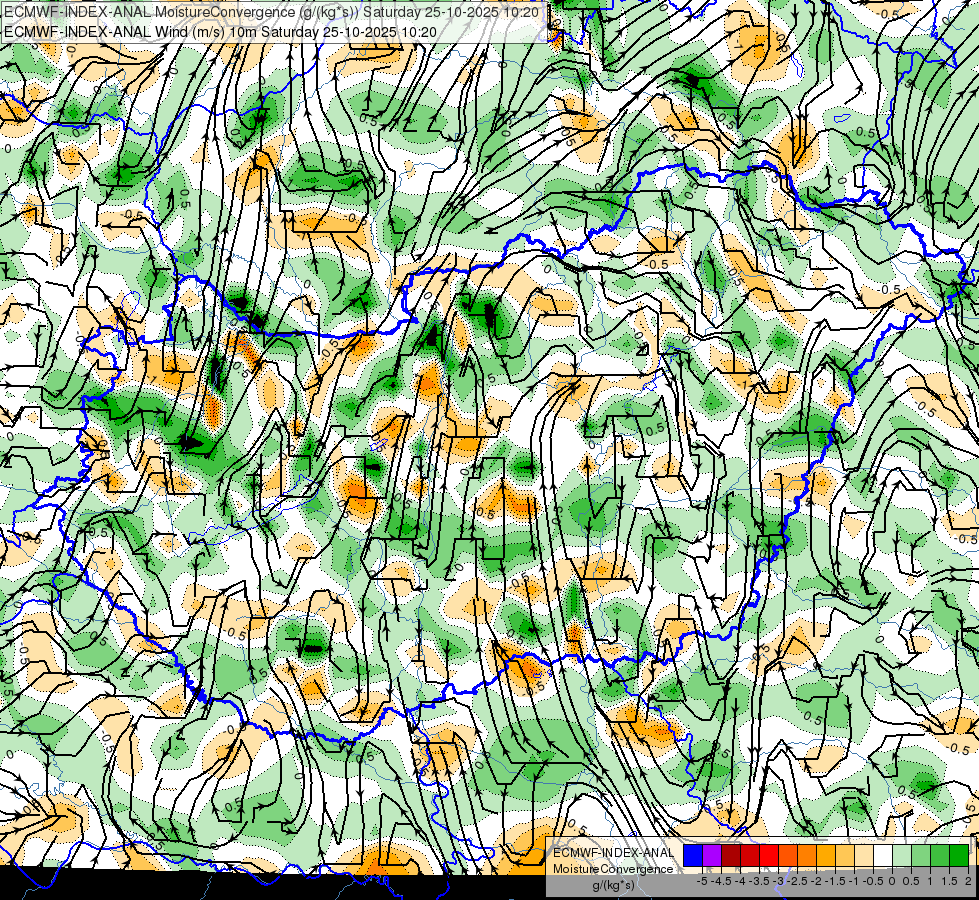Viewport: 979px width, 900px height.
Task: Click the Wind 10m title line at top
Action: click(220, 32)
